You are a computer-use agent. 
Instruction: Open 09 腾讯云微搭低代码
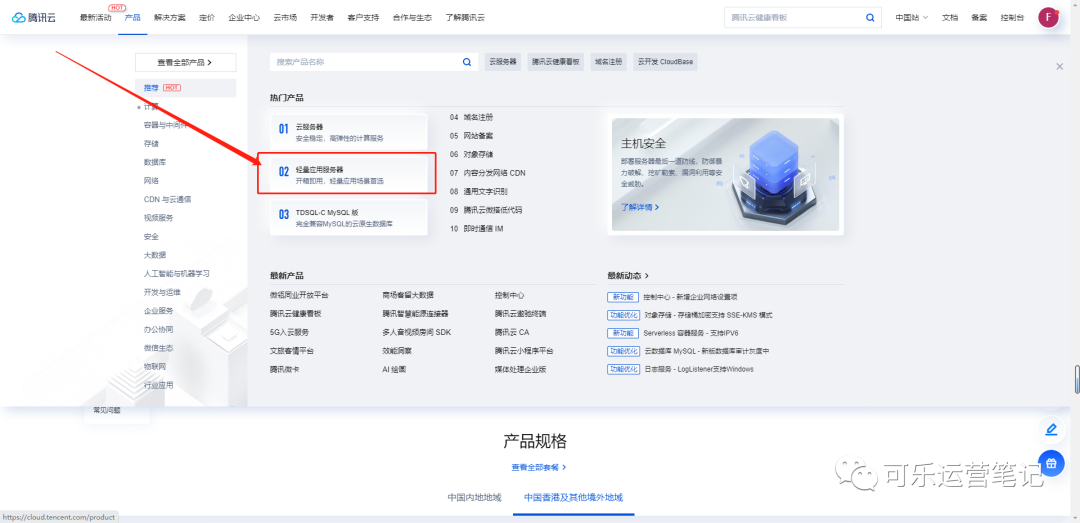(486, 210)
